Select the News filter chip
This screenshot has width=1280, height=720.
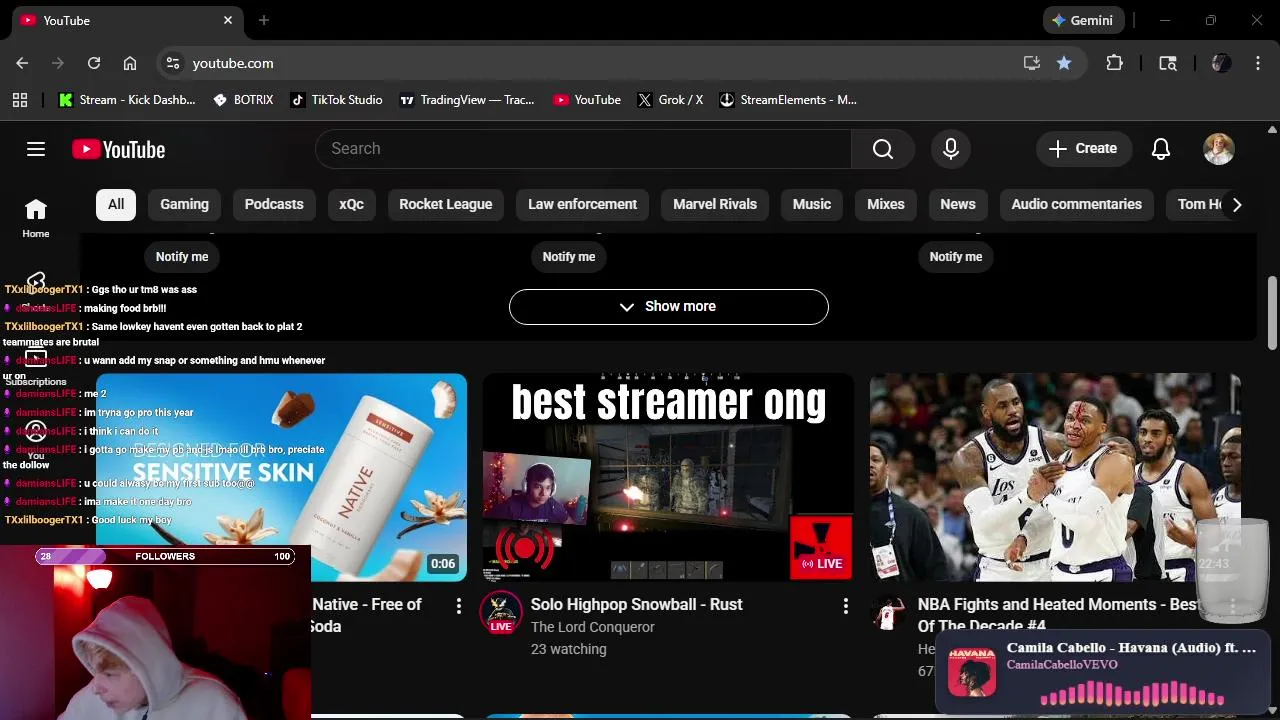pyautogui.click(x=958, y=204)
